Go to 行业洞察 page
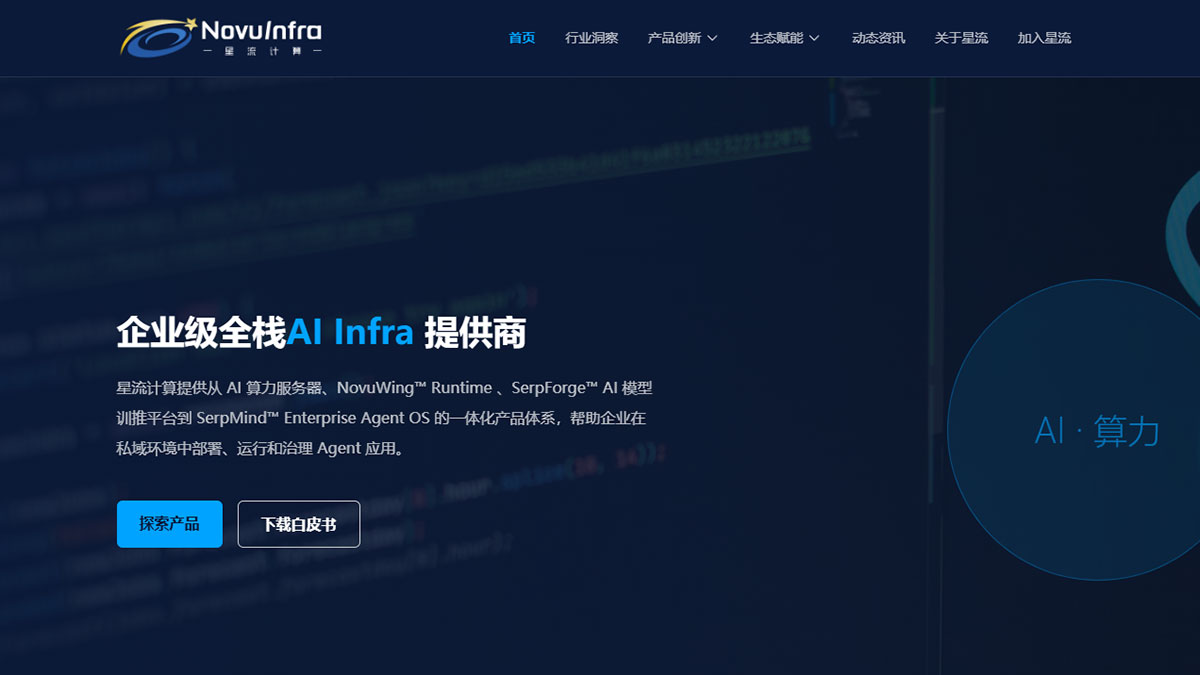The height and width of the screenshot is (675, 1200). pos(592,38)
